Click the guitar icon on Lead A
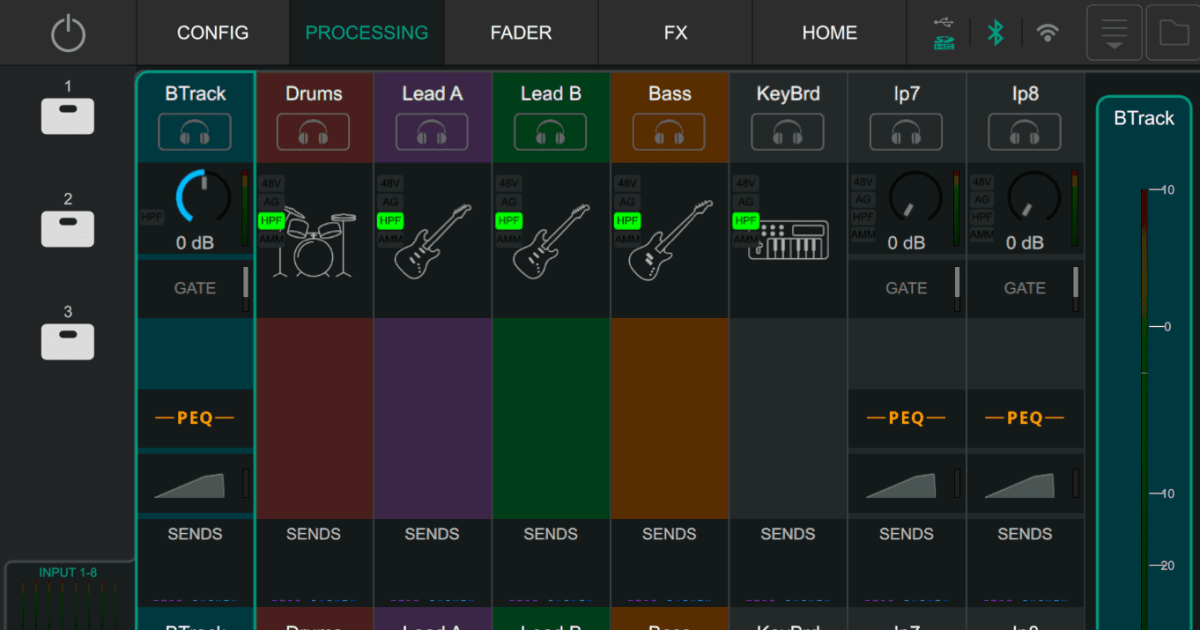The width and height of the screenshot is (1200, 630). coord(432,240)
